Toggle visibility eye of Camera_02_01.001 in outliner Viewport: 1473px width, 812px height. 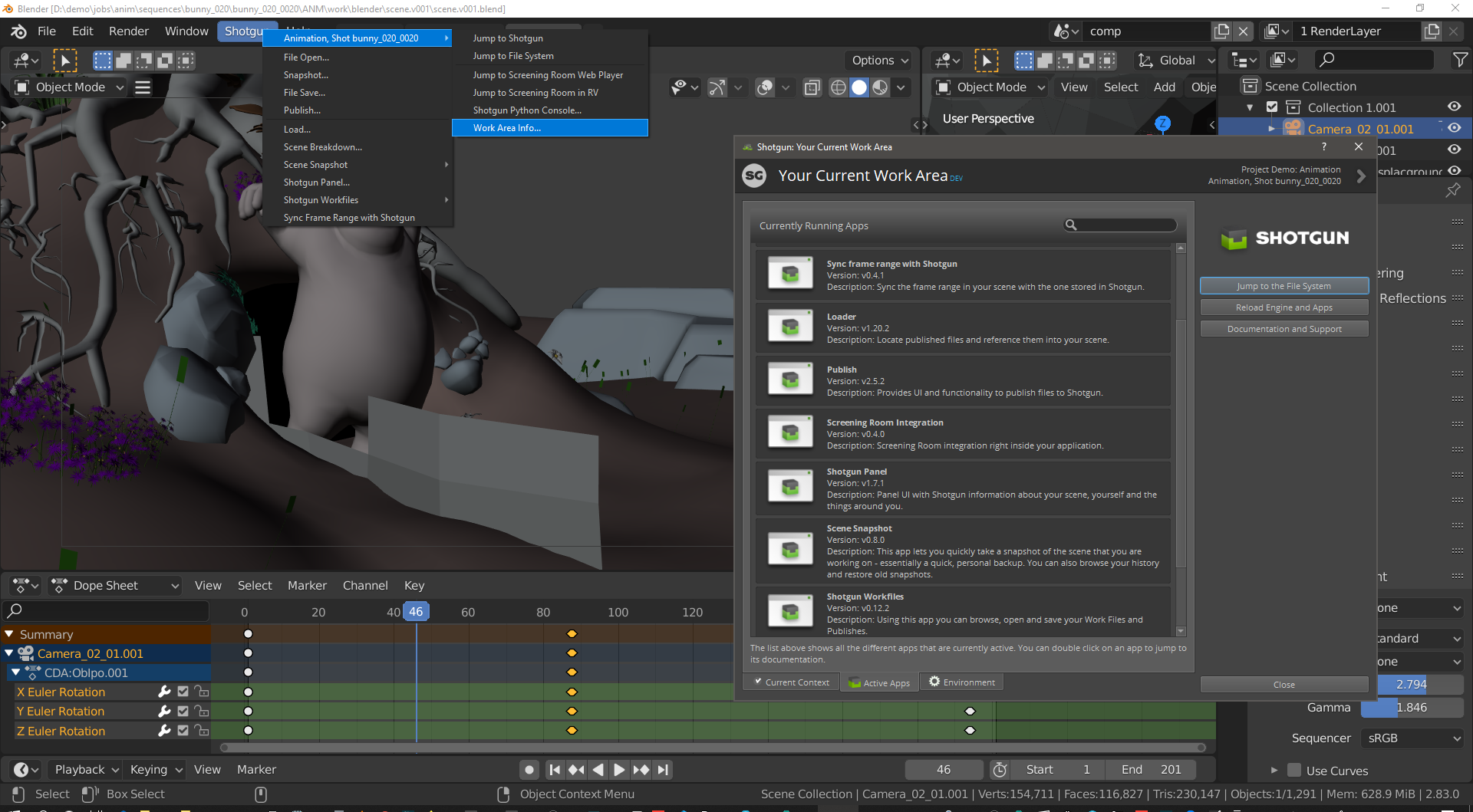pos(1454,128)
